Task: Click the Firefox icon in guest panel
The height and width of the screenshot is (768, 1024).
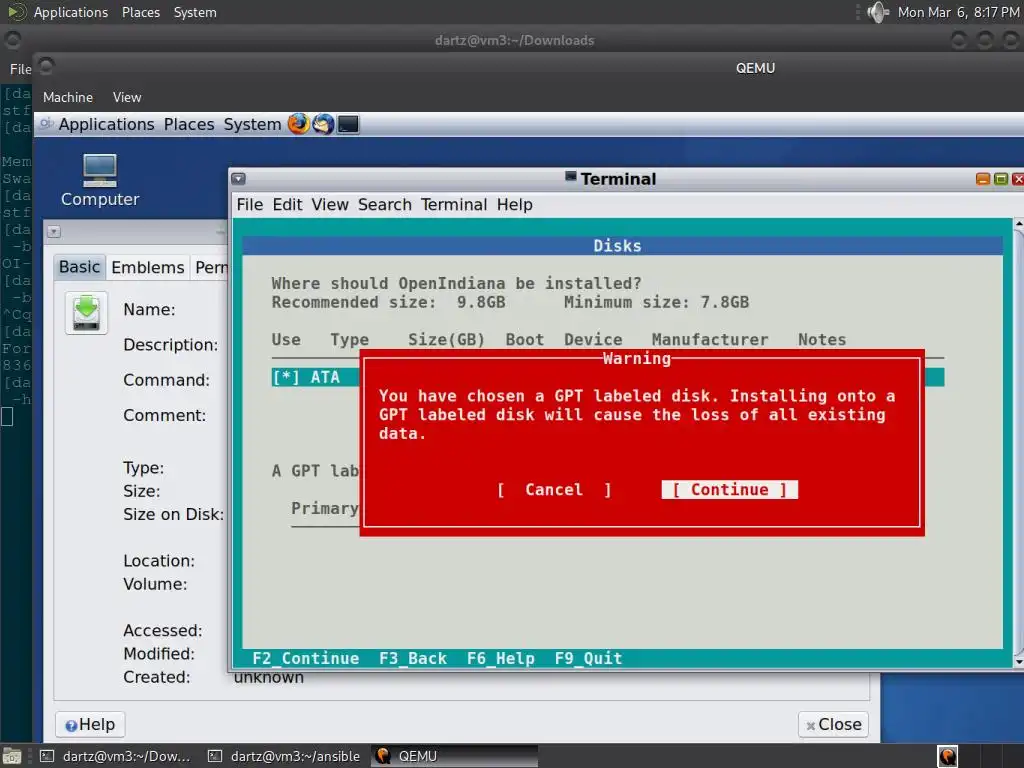Action: click(298, 123)
